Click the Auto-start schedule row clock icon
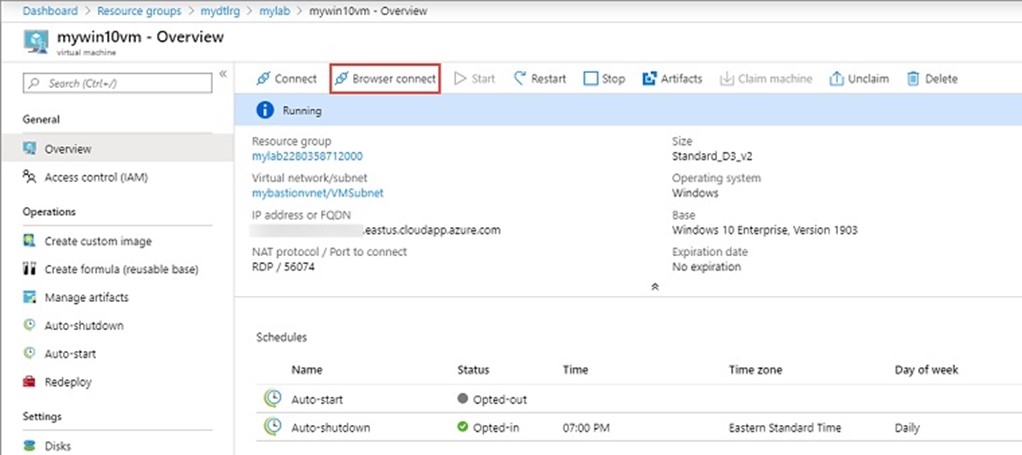Screen dimensions: 1022x455 272,399
